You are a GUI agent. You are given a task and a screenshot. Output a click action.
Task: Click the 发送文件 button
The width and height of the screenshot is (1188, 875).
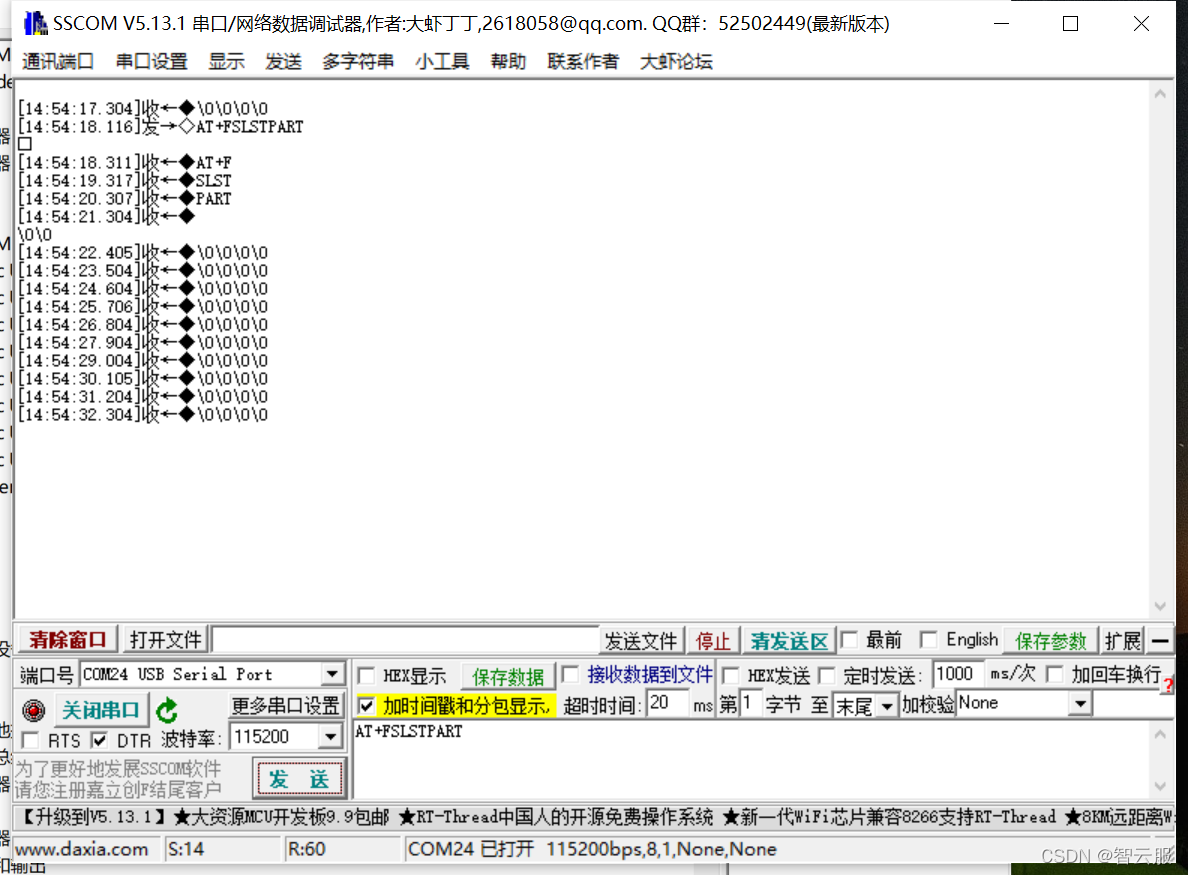(641, 641)
